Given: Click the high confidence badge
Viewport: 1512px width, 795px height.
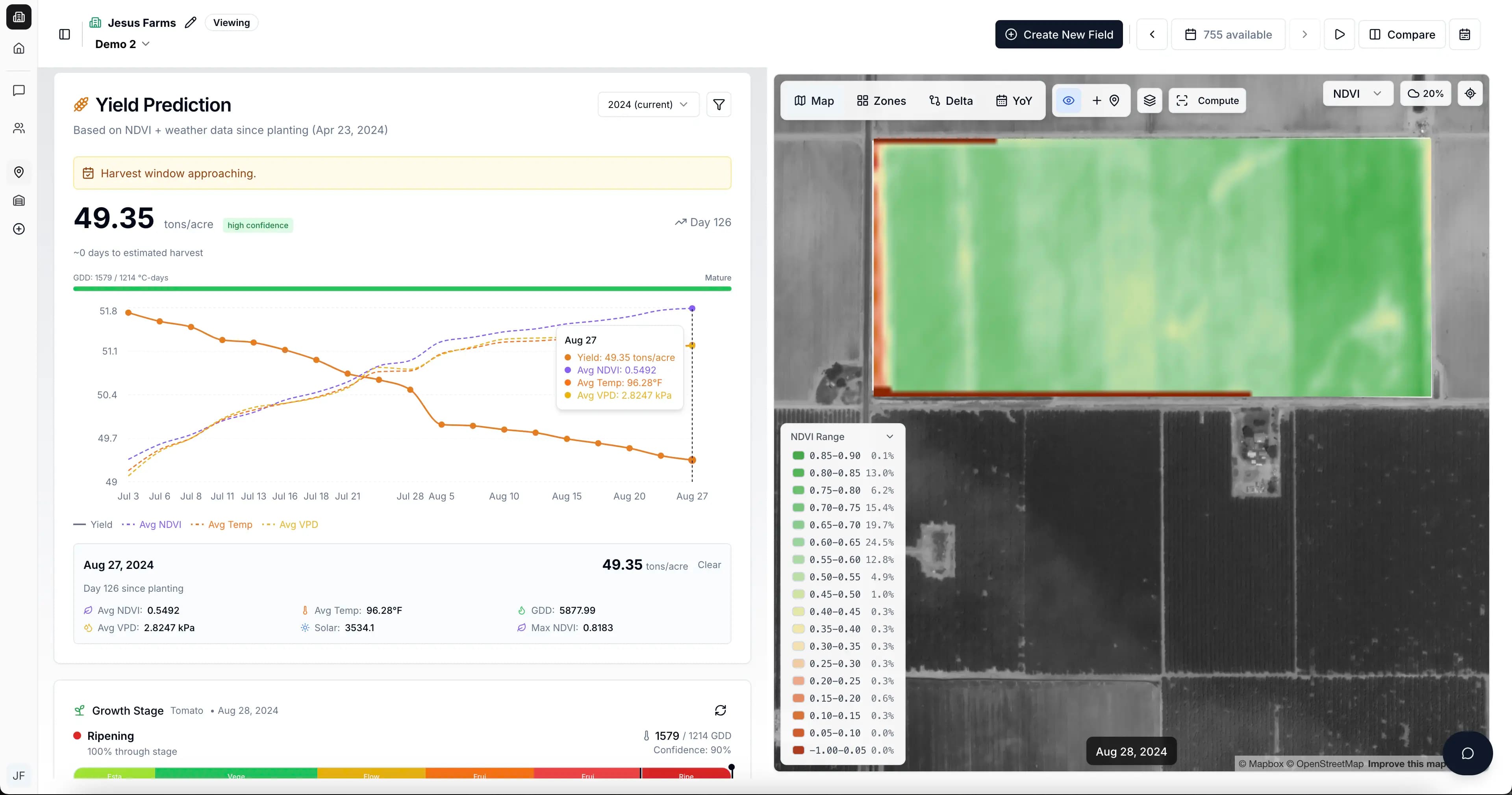Looking at the screenshot, I should (258, 225).
